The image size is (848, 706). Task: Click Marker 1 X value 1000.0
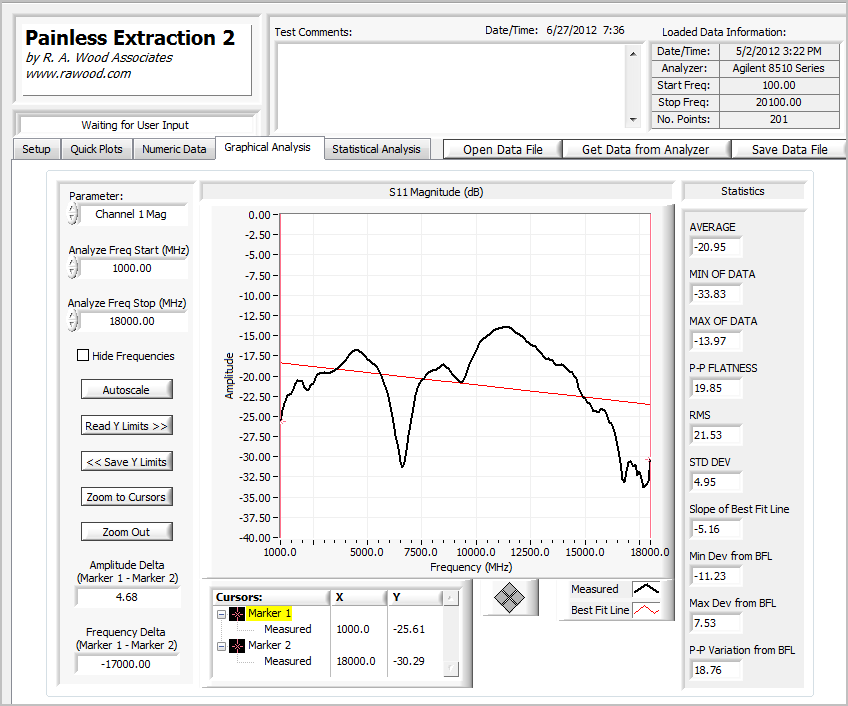tap(353, 629)
